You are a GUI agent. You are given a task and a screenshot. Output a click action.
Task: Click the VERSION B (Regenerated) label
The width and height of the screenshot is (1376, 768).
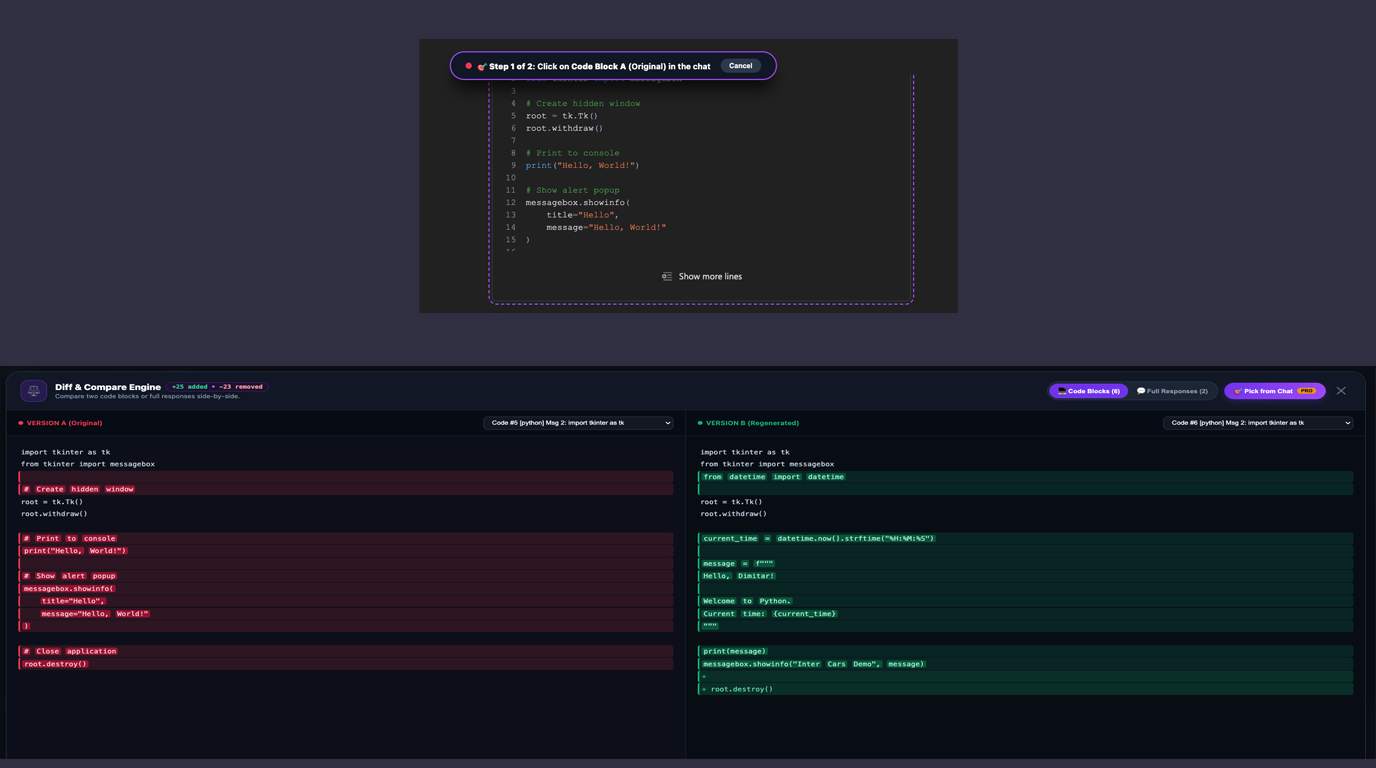752,423
